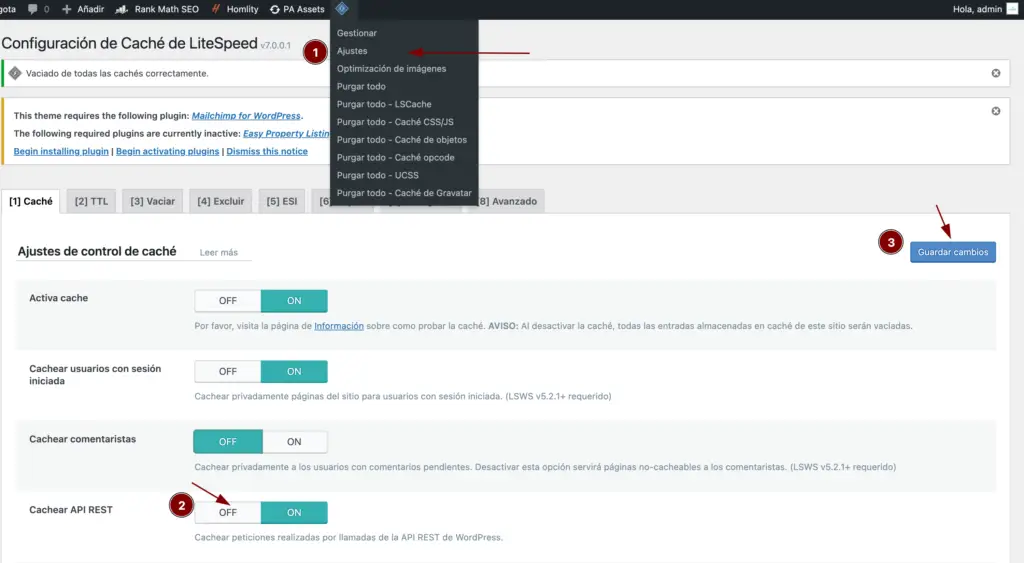Set Cachear comentaristas to OFF

(227, 442)
